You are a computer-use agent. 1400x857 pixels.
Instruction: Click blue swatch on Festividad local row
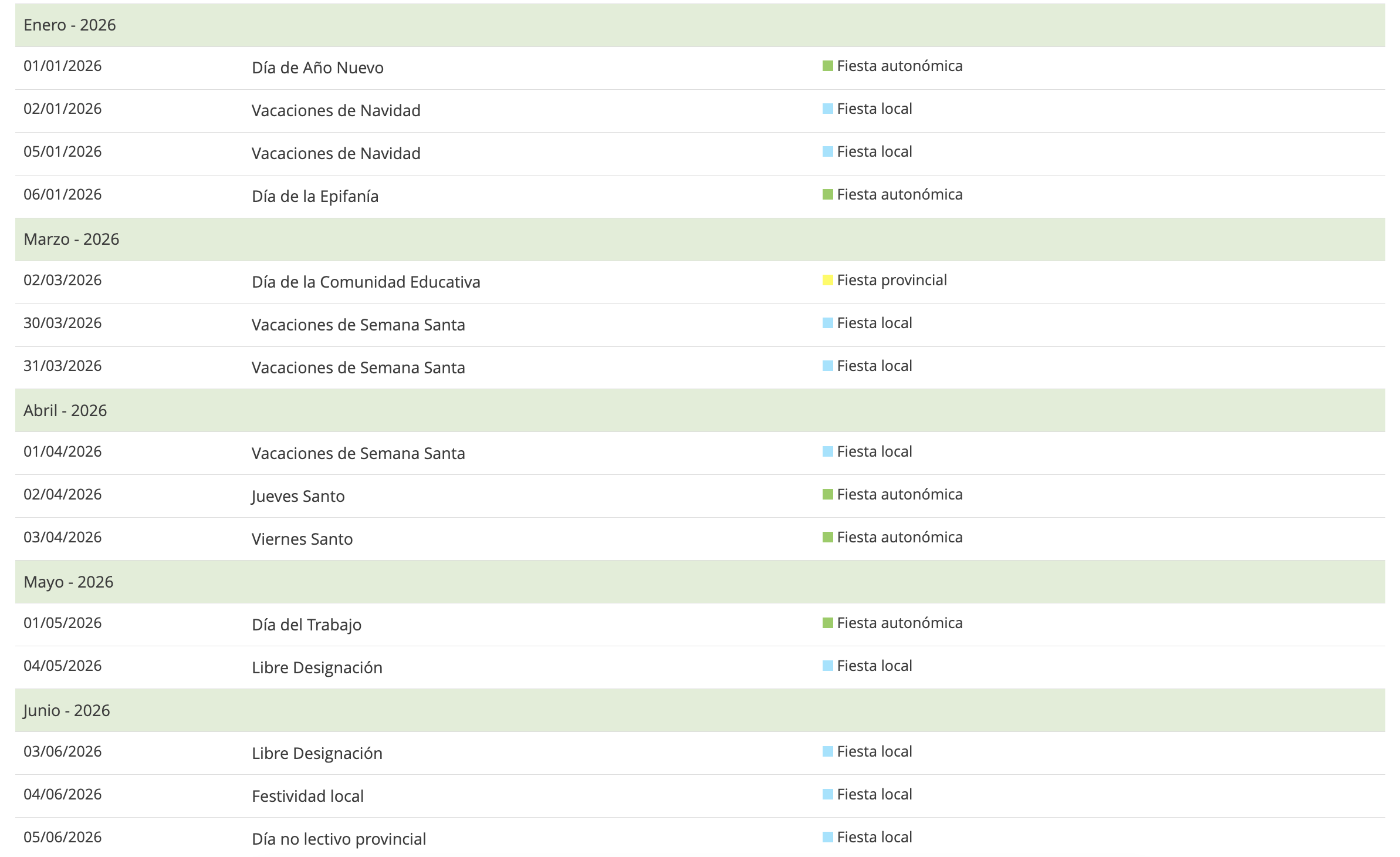tap(827, 795)
